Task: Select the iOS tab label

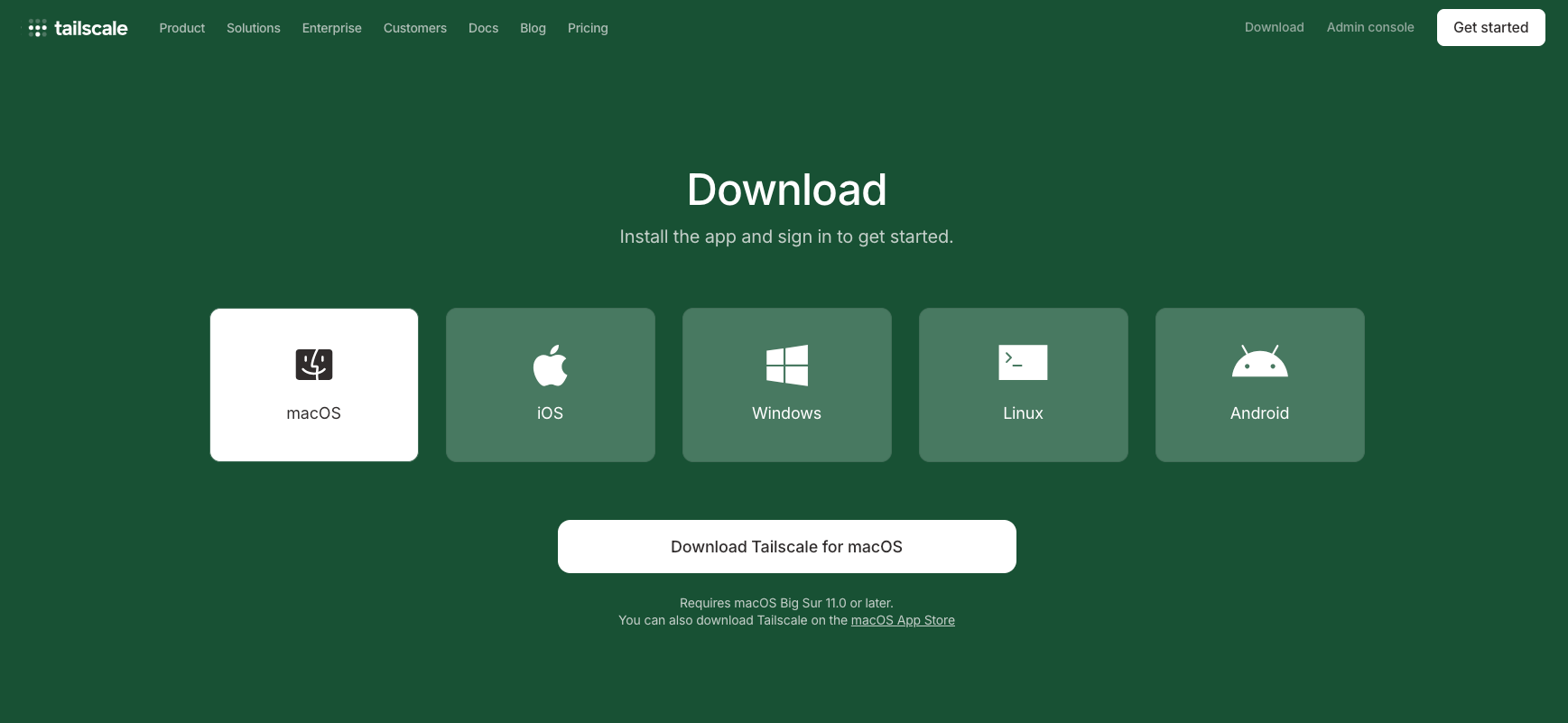Action: 551,413
